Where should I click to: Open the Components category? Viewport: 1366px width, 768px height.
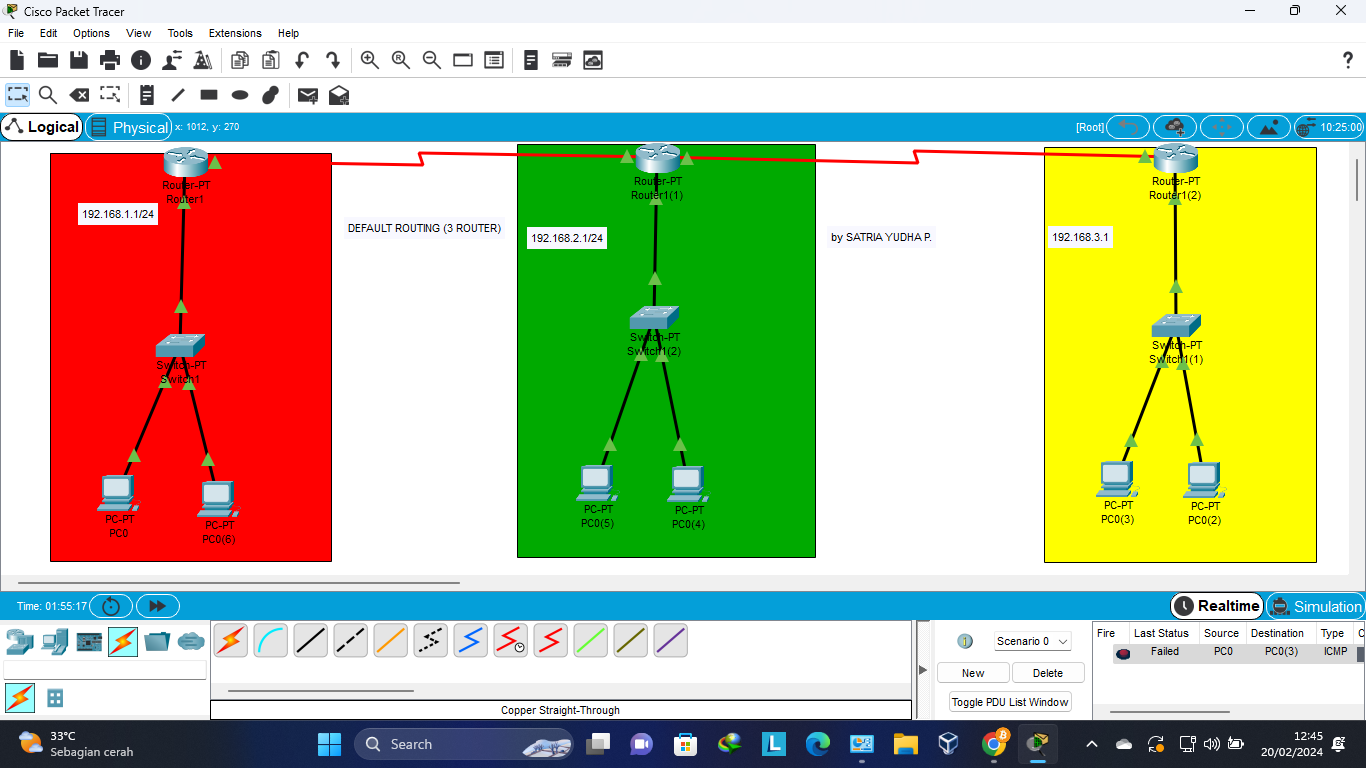pos(89,641)
